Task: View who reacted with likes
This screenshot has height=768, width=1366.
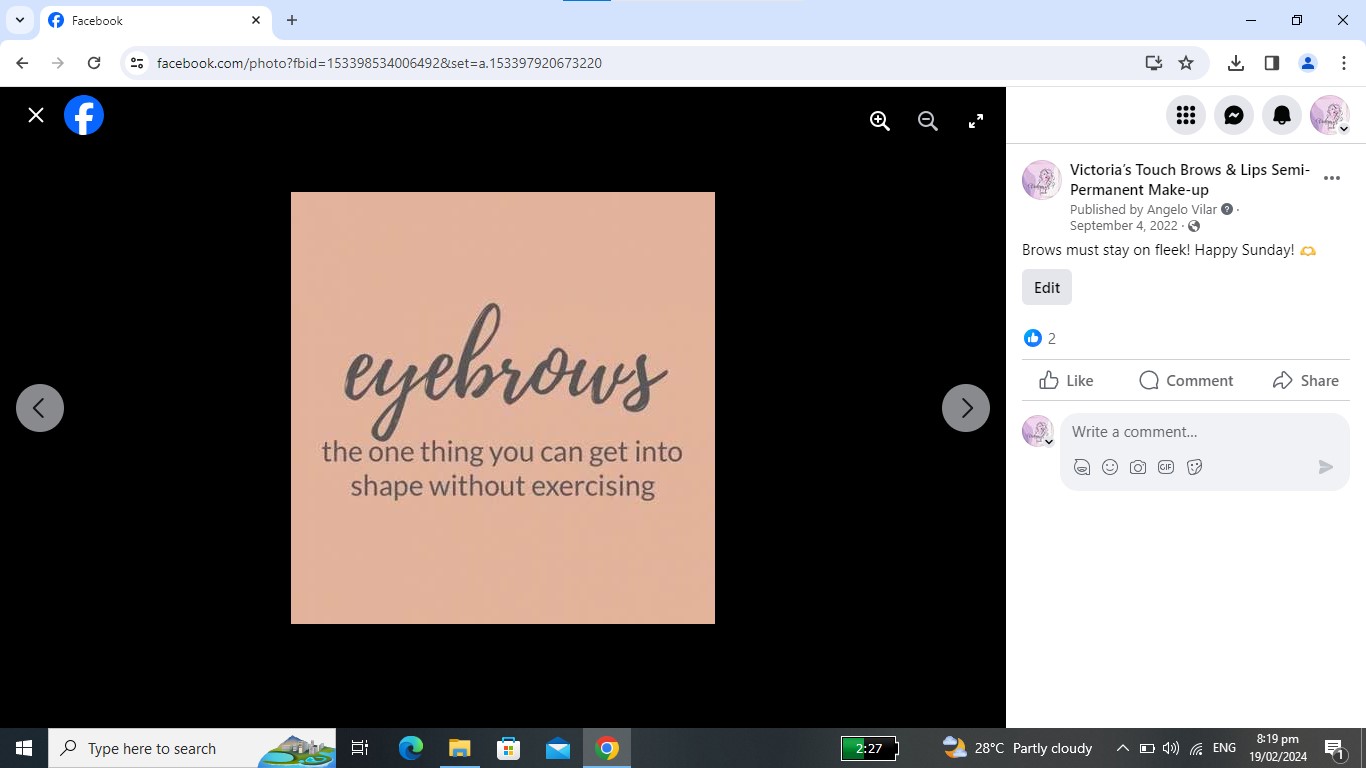Action: click(x=1040, y=338)
